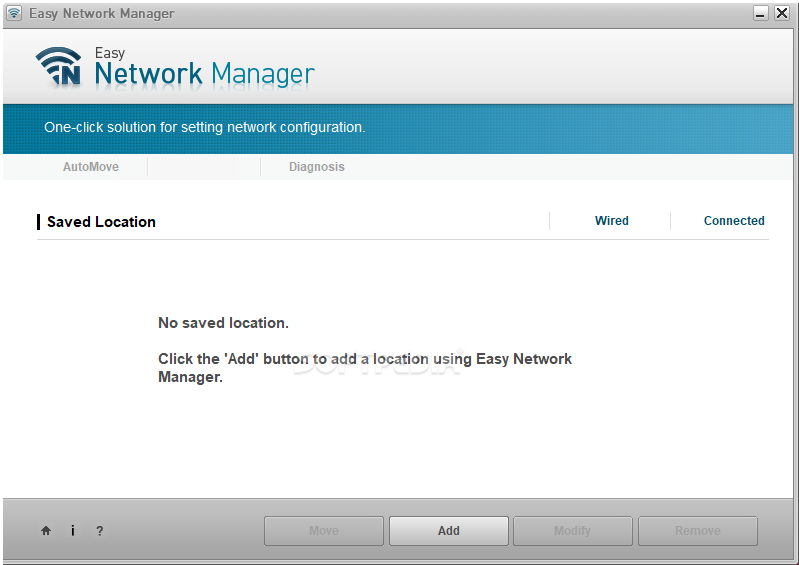Open the info 'i' icon
Image resolution: width=799 pixels, height=565 pixels.
pos(73,531)
